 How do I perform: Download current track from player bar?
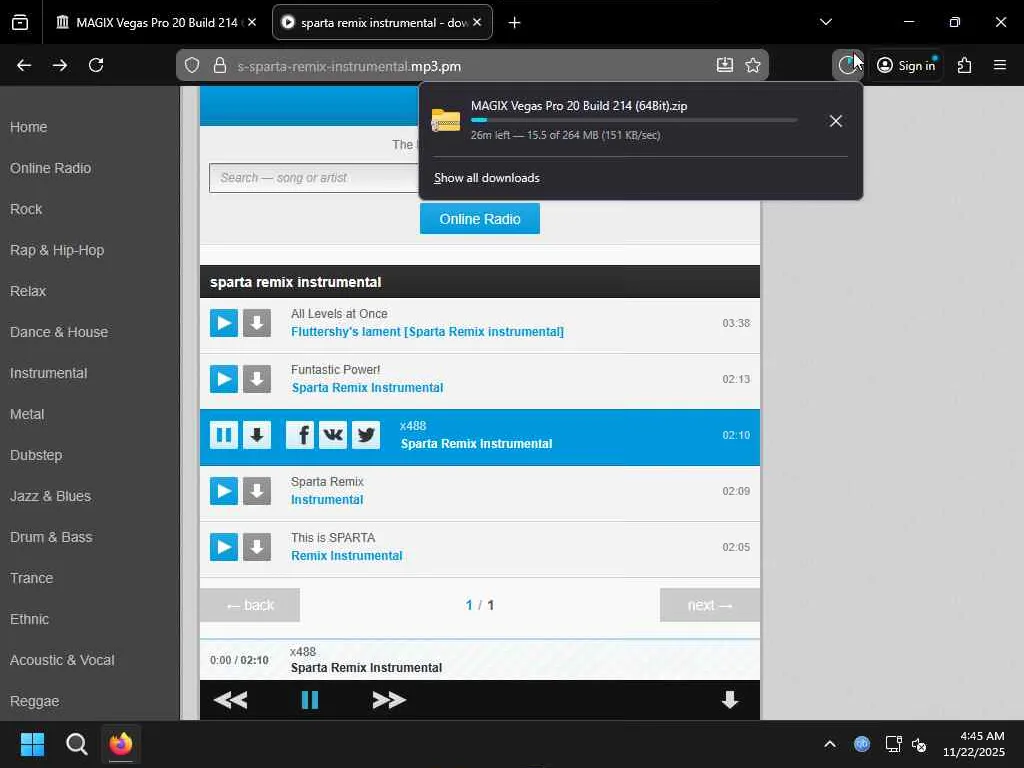730,700
